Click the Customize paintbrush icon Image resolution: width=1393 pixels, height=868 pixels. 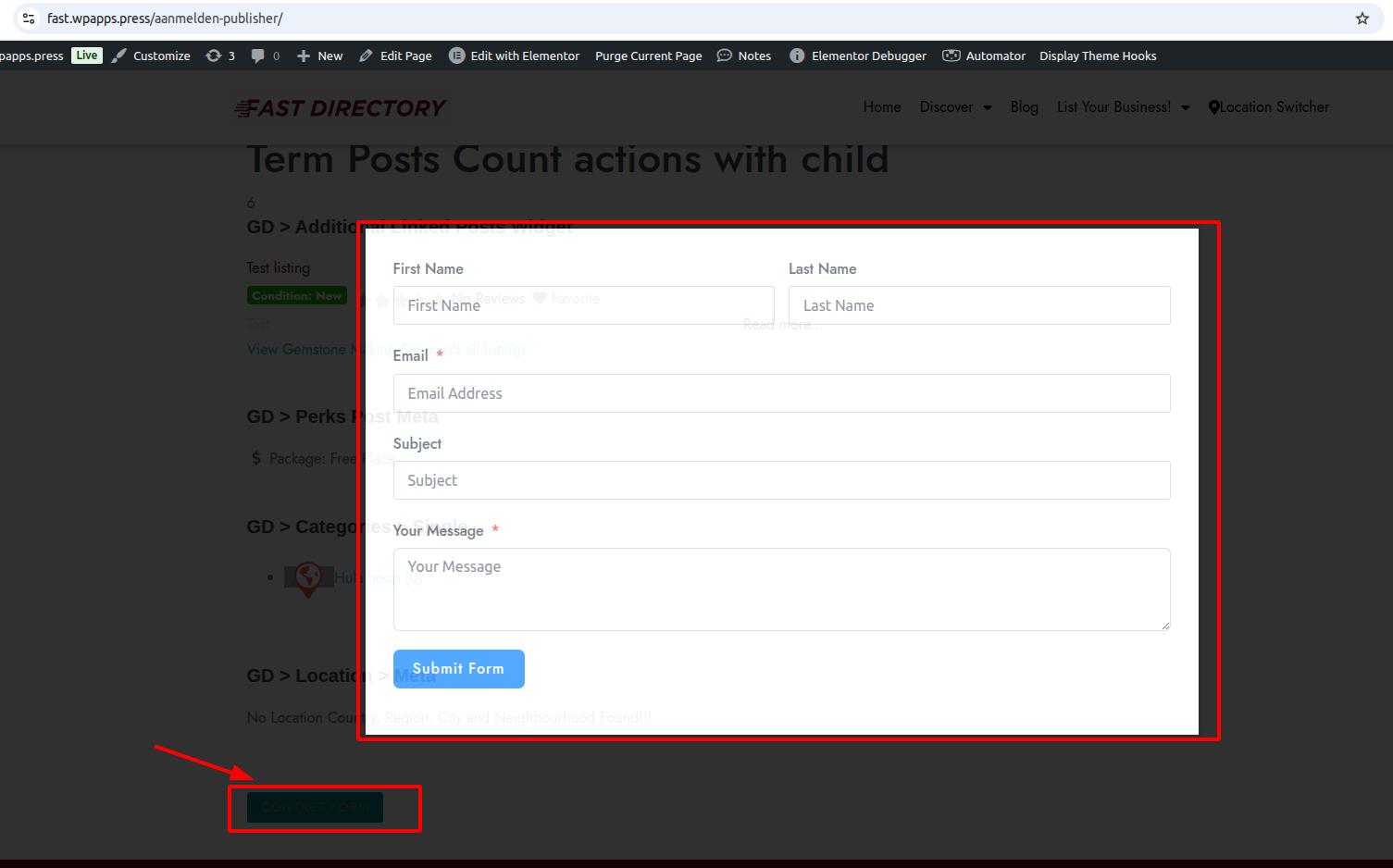click(x=118, y=56)
